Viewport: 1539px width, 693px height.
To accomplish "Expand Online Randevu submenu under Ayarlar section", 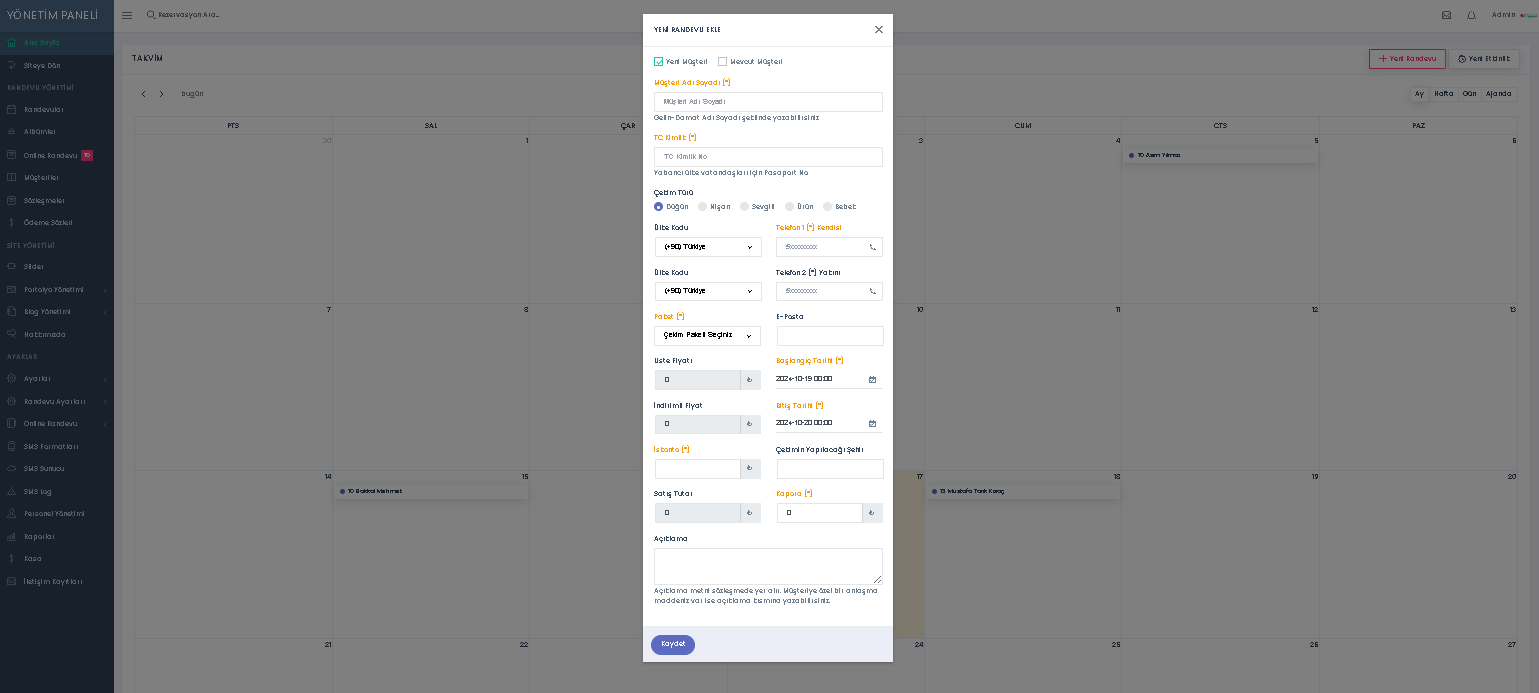I will pyautogui.click(x=57, y=424).
